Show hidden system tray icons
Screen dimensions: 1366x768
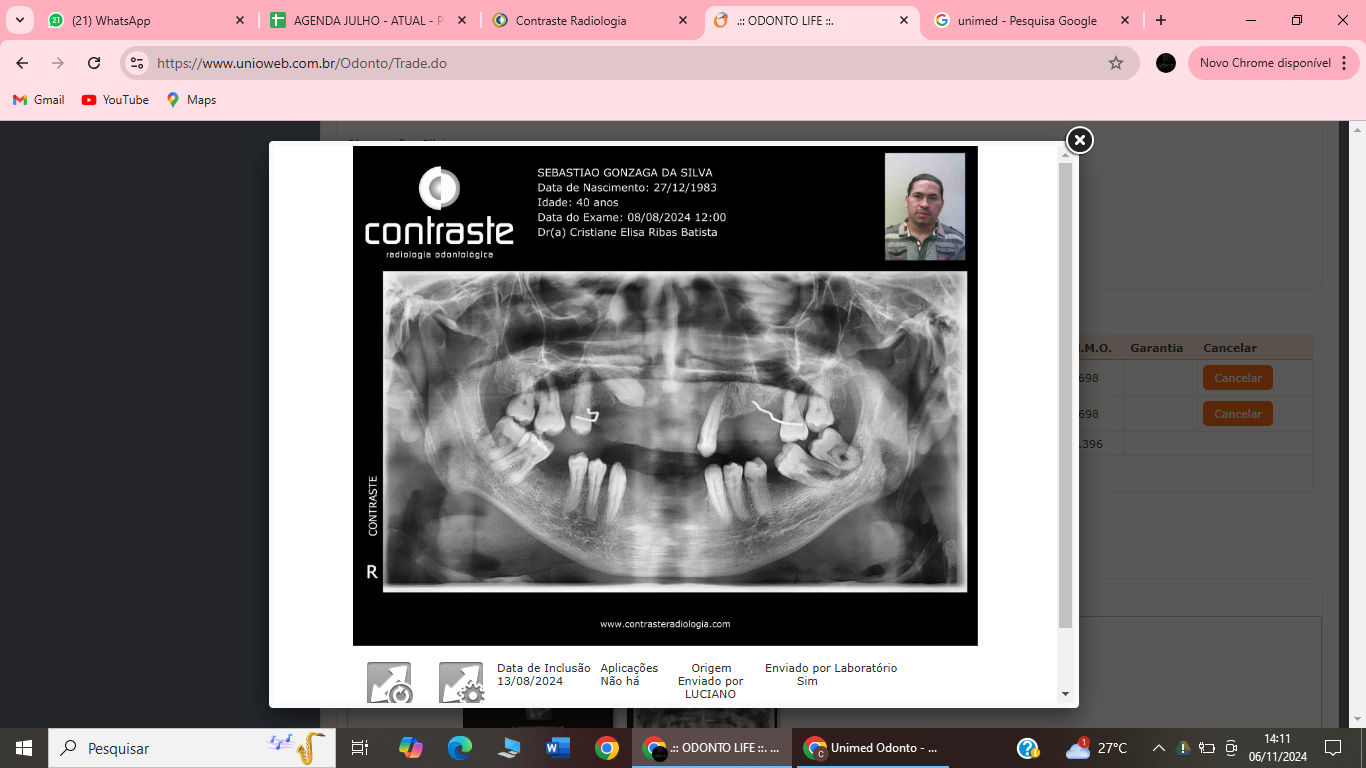1158,748
